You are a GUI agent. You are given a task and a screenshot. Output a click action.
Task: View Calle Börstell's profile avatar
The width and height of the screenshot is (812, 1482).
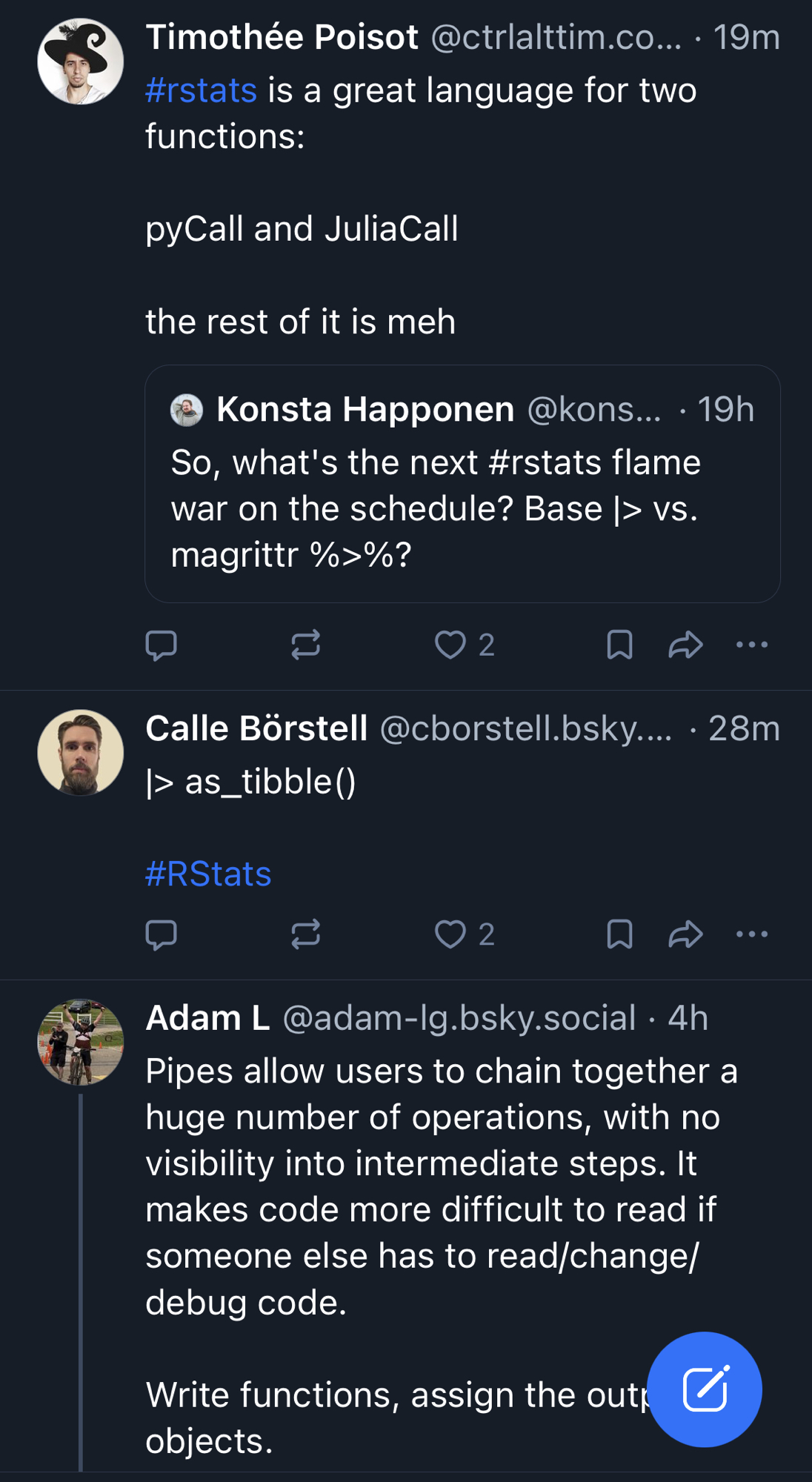pyautogui.click(x=81, y=753)
